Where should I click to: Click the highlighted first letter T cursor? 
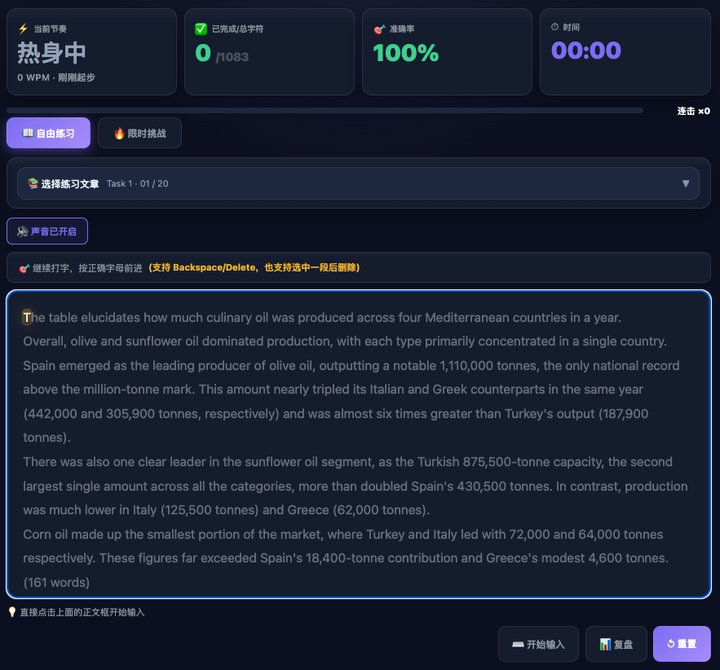[x=27, y=317]
